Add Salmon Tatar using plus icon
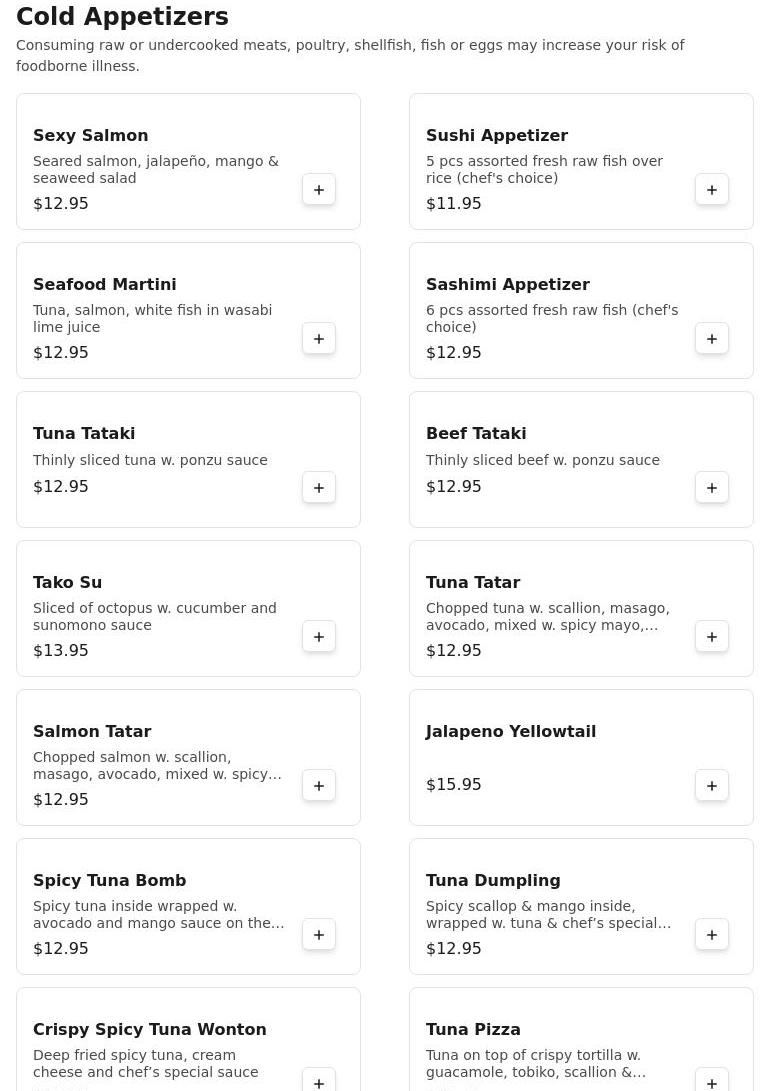 click(x=319, y=786)
